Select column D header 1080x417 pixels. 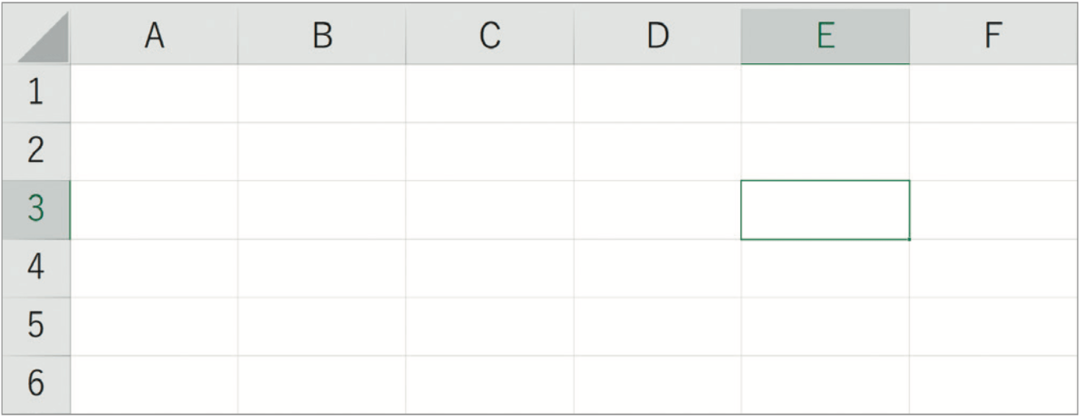click(x=657, y=37)
